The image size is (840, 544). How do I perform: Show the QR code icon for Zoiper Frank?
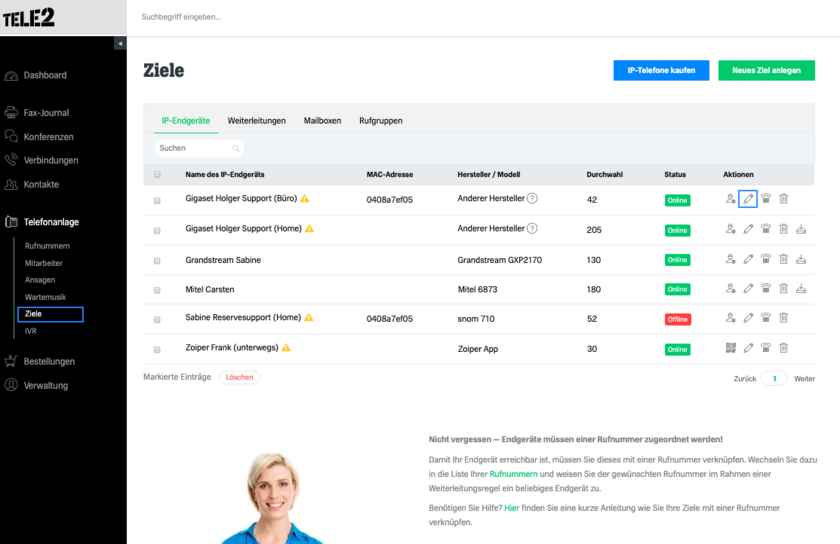point(730,348)
